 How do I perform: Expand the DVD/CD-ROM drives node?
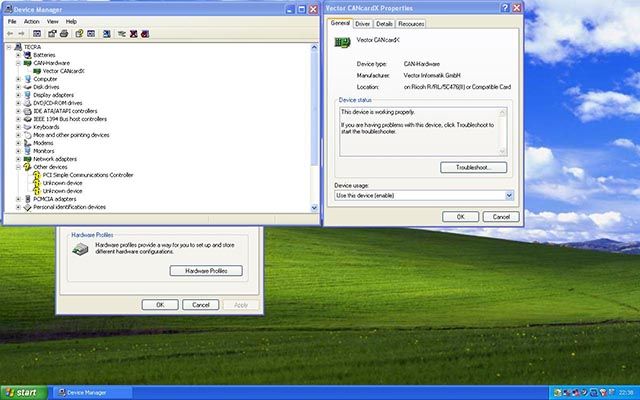point(18,103)
